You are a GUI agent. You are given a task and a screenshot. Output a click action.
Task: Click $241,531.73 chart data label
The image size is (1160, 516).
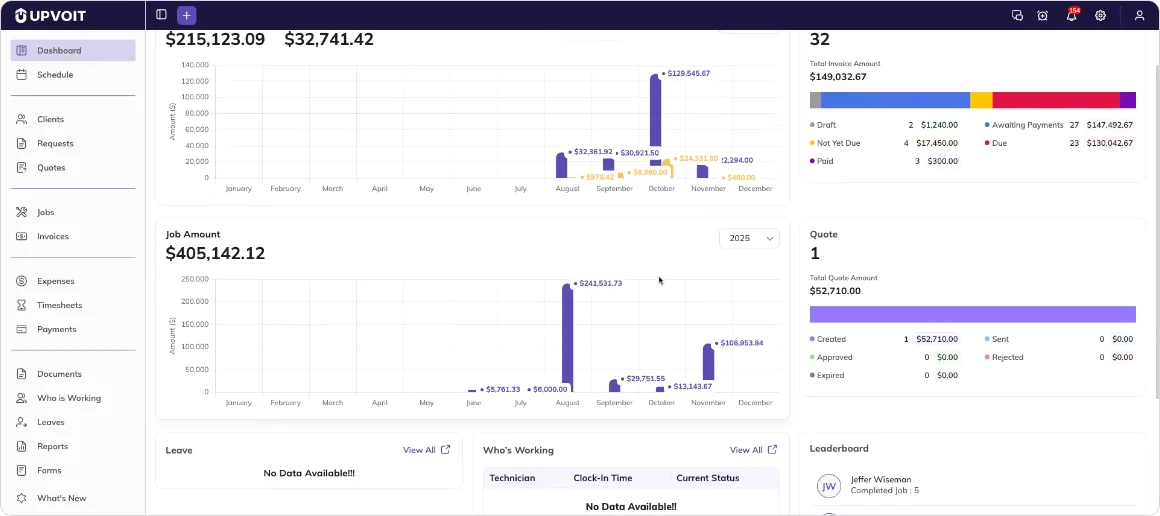click(x=600, y=284)
